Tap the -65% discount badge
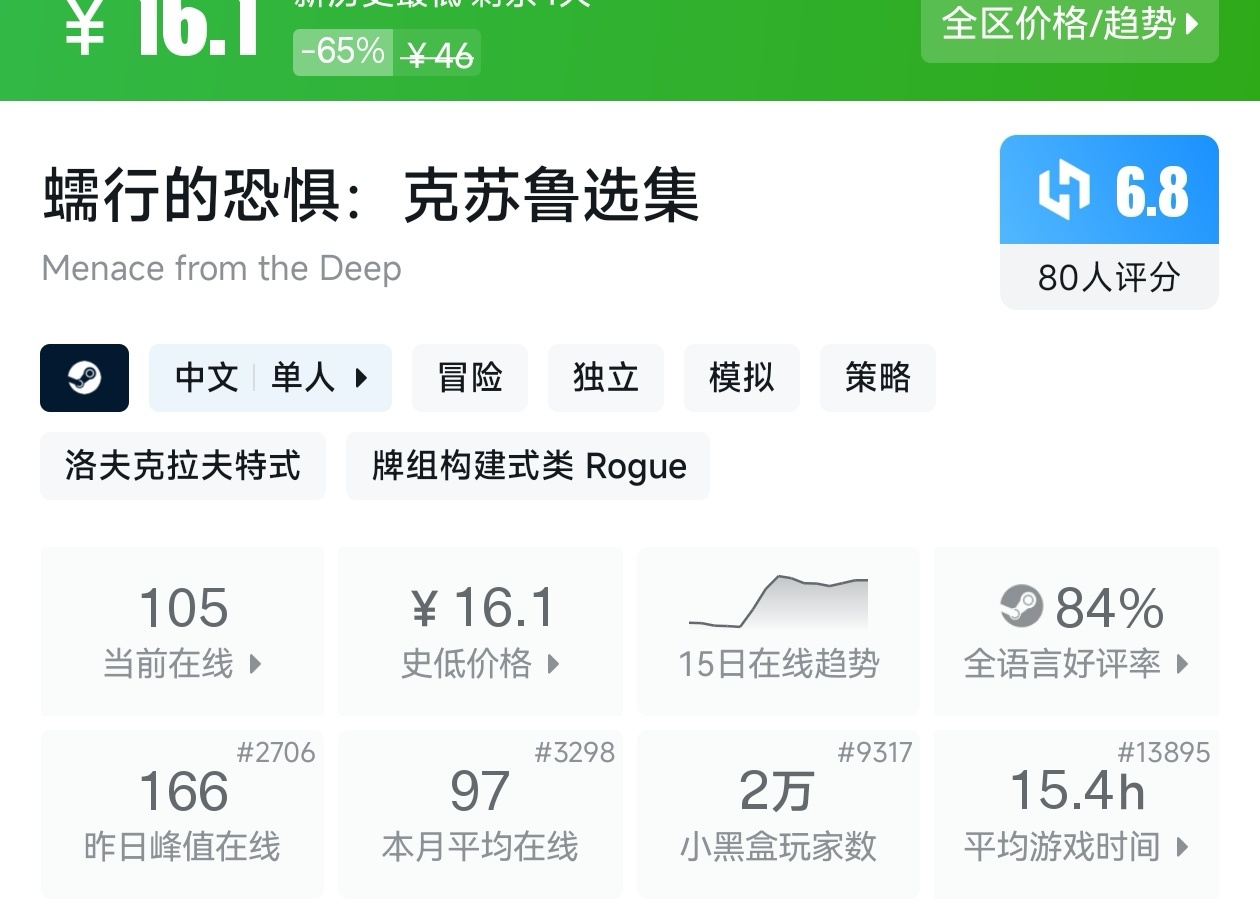This screenshot has width=1260, height=922. 342,51
